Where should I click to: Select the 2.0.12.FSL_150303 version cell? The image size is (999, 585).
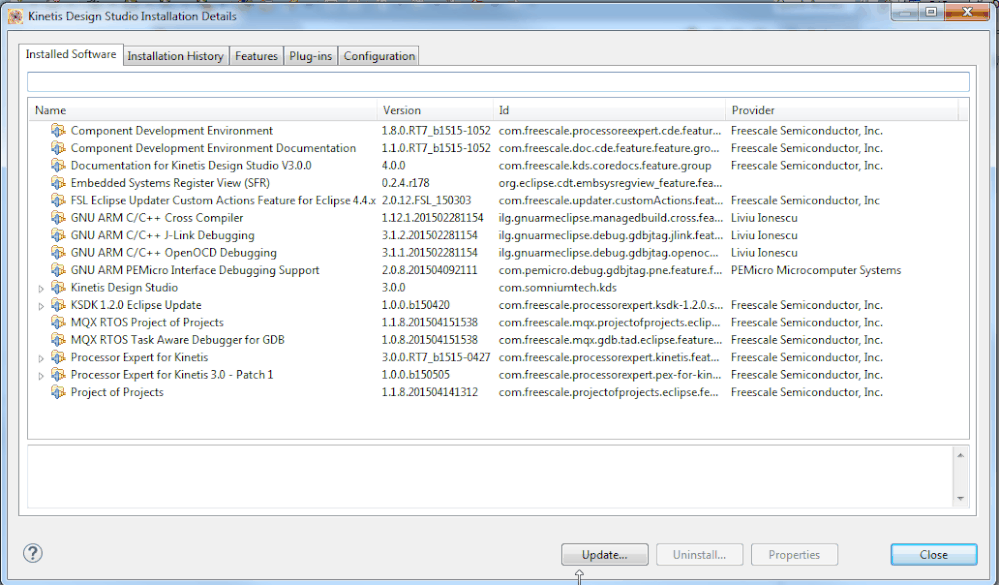click(x=426, y=200)
